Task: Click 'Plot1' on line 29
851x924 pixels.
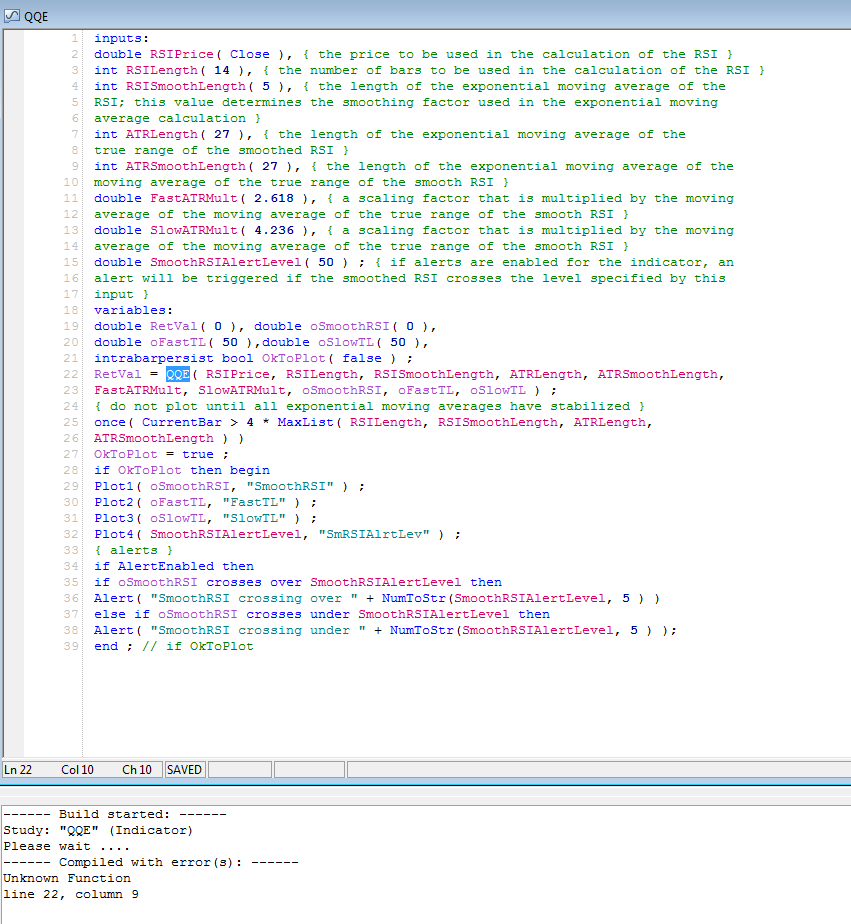Action: tap(114, 486)
